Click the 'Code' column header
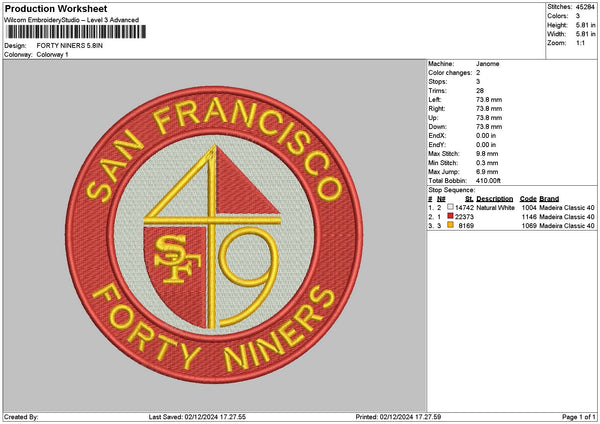 pyautogui.click(x=528, y=199)
